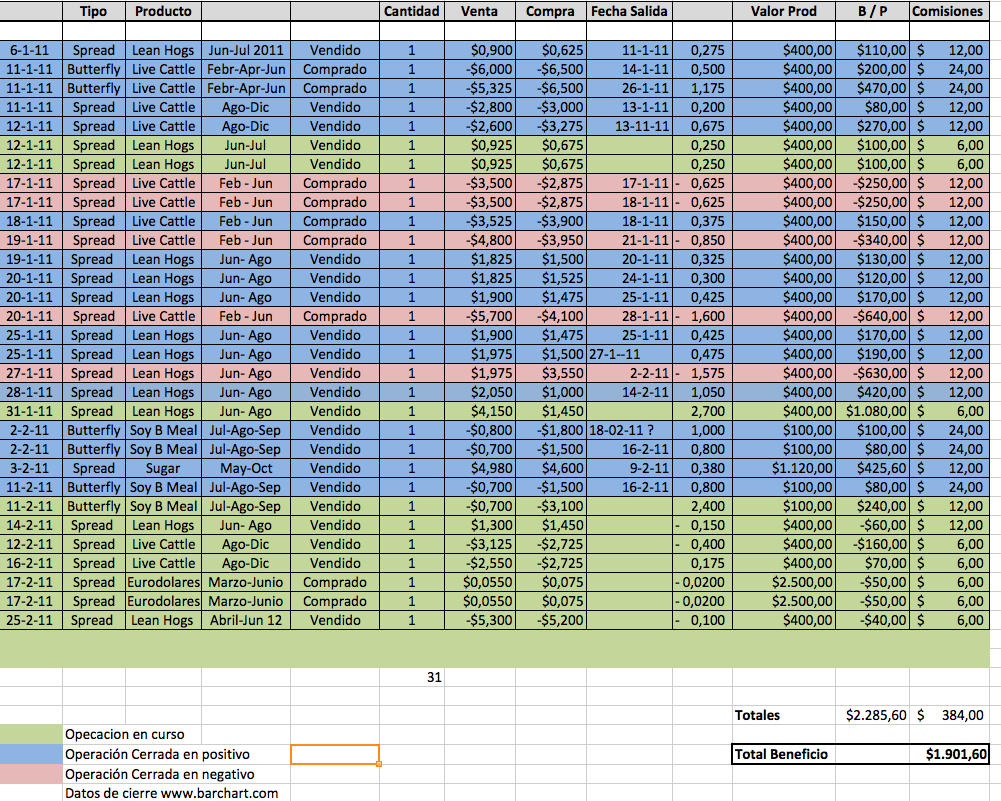The height and width of the screenshot is (801, 1001).
Task: Click the date cell 31-1-11
Action: click(30, 412)
